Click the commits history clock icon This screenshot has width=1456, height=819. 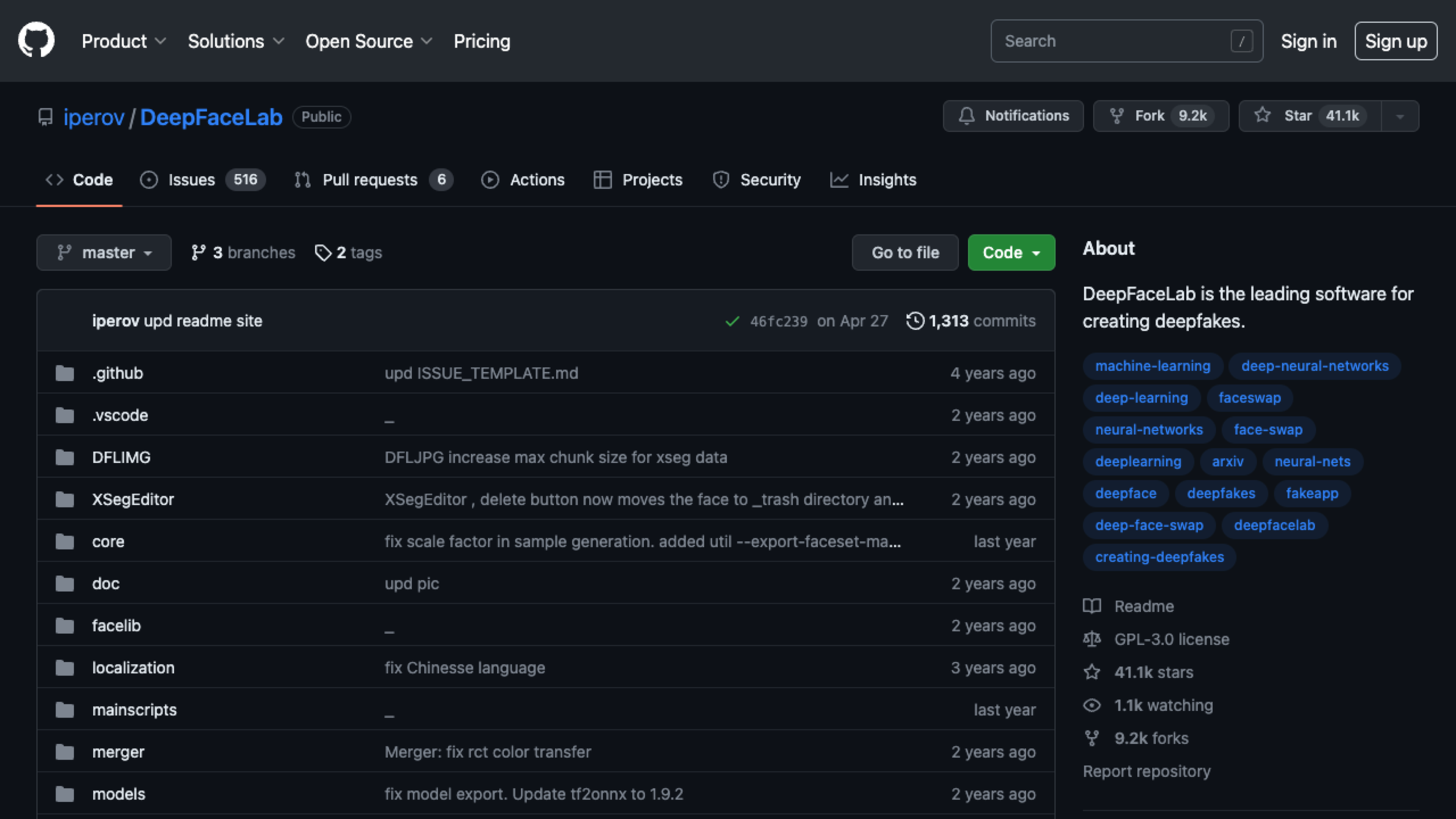coord(915,320)
